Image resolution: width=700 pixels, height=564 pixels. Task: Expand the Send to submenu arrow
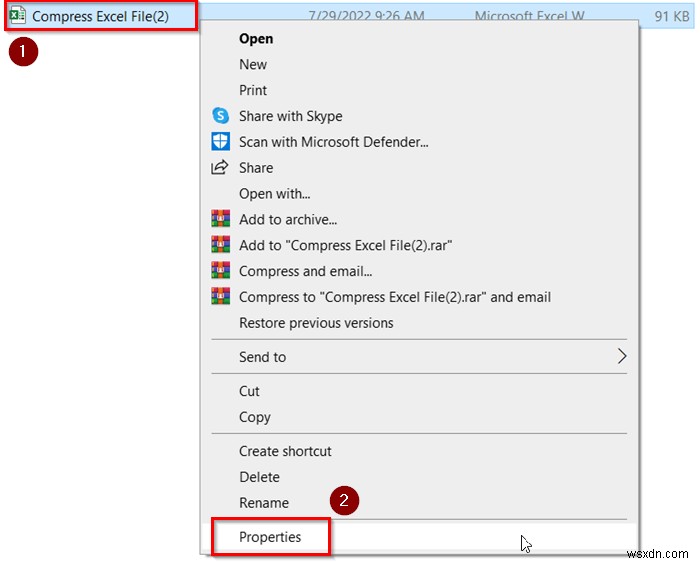[622, 356]
